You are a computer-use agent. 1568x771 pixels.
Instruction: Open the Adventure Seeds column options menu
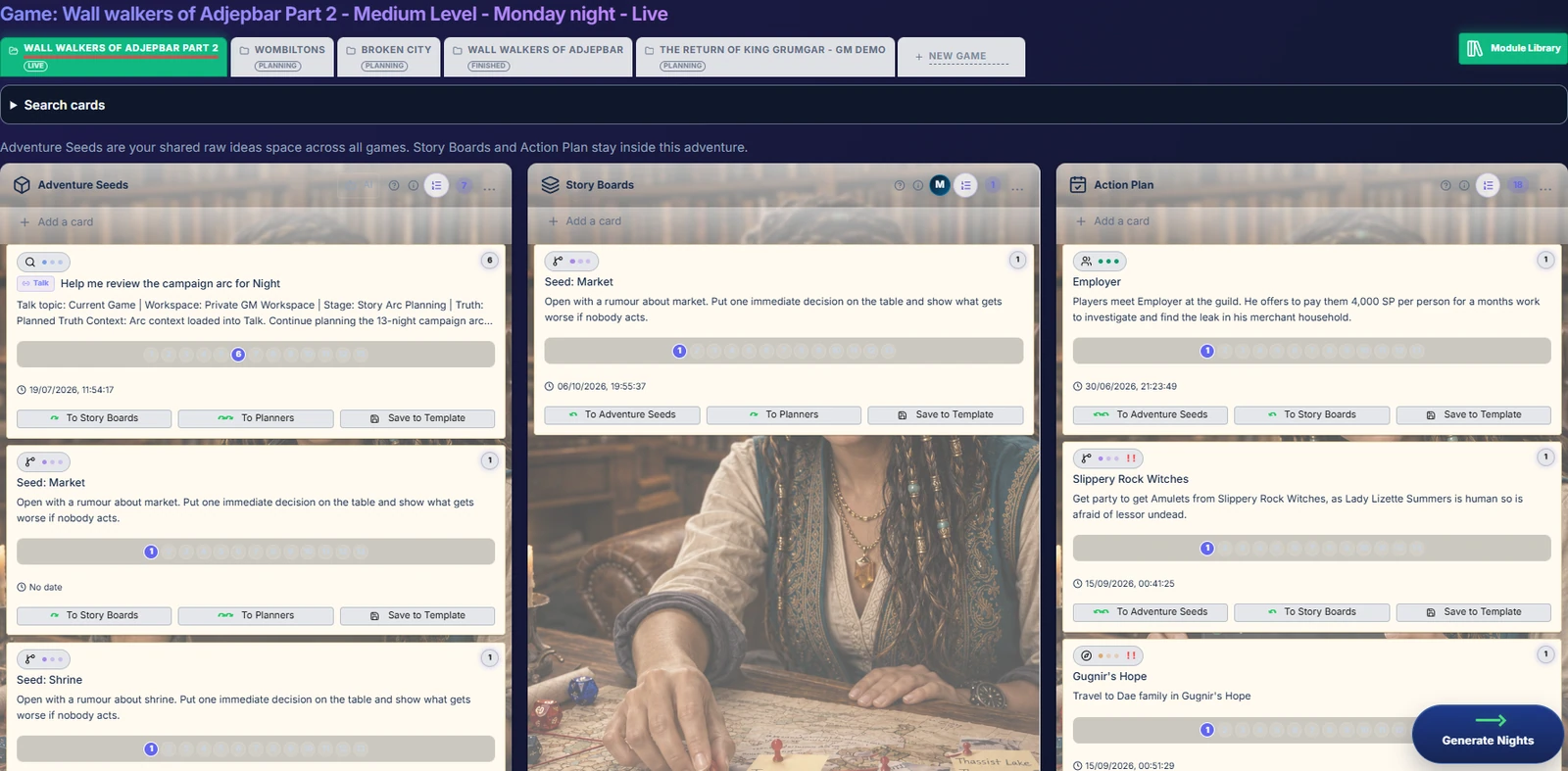(x=490, y=187)
